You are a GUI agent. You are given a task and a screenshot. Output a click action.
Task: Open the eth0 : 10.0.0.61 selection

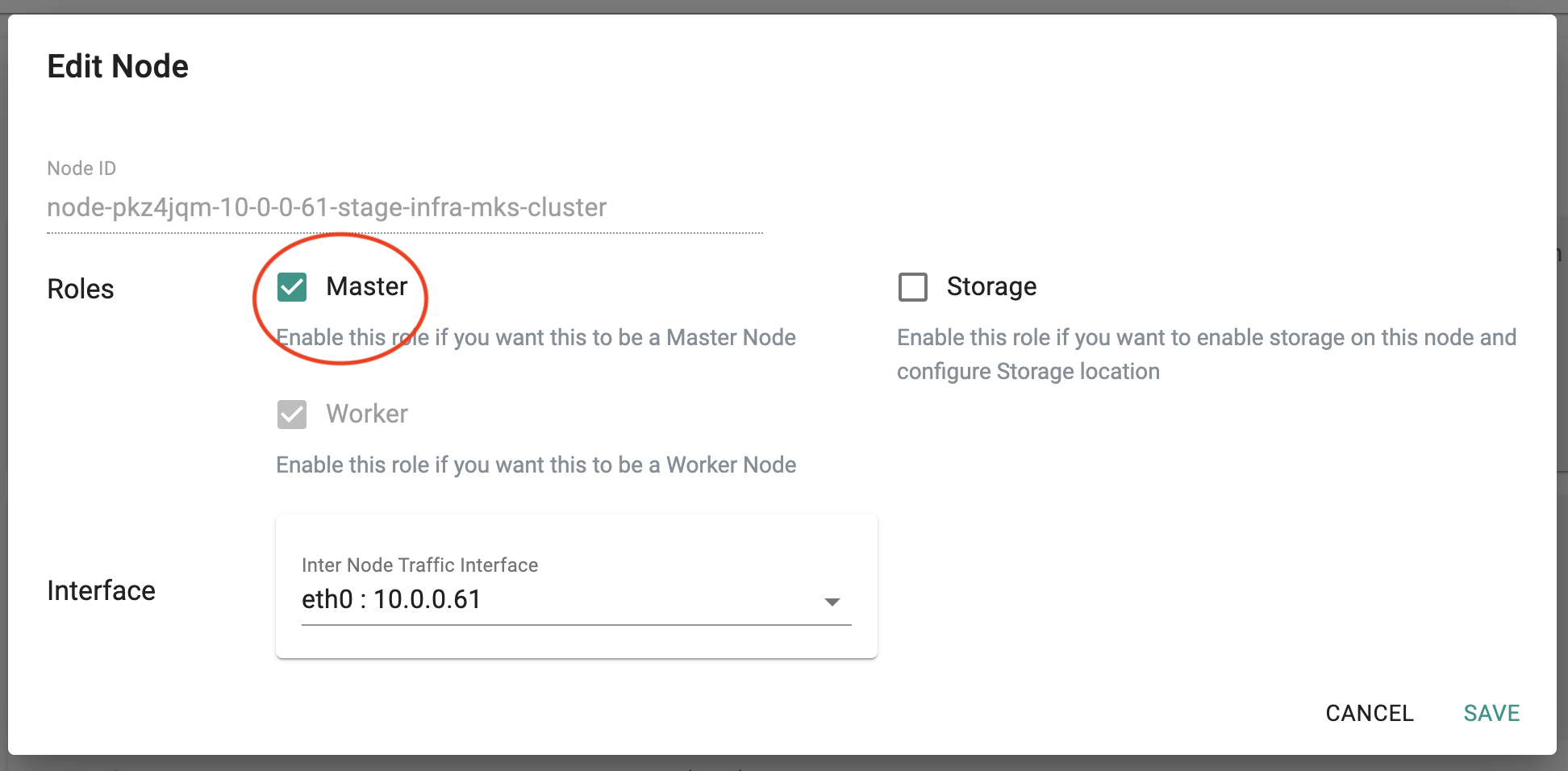coord(576,600)
